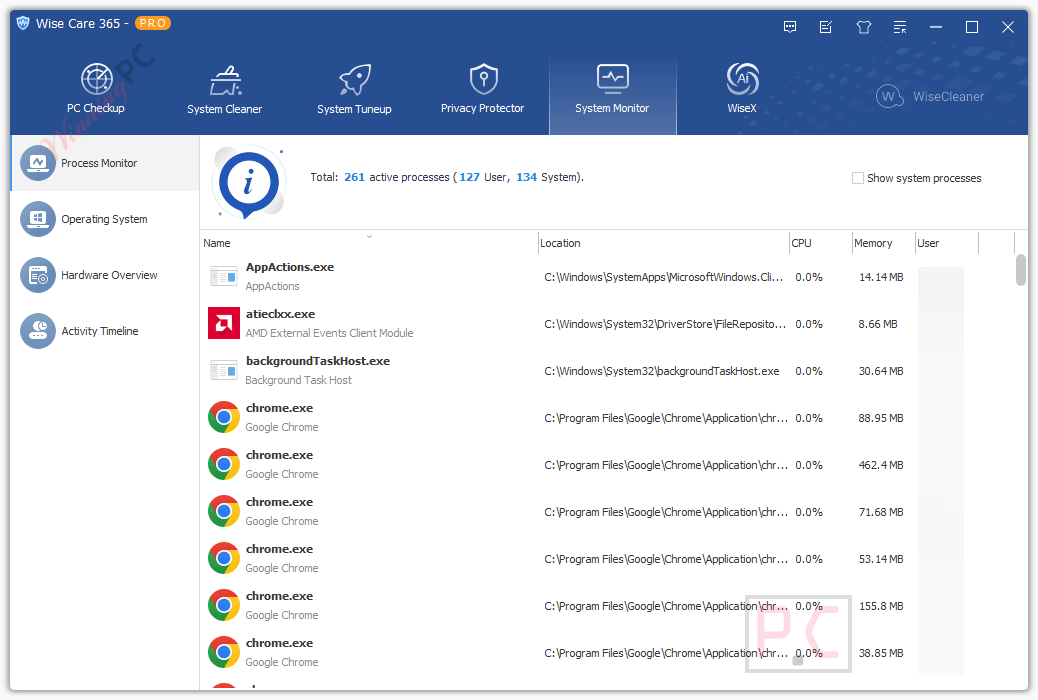Screen dimensions: 1038x700
Task: Click the Wise Care 365 shield logo
Action: click(x=23, y=23)
